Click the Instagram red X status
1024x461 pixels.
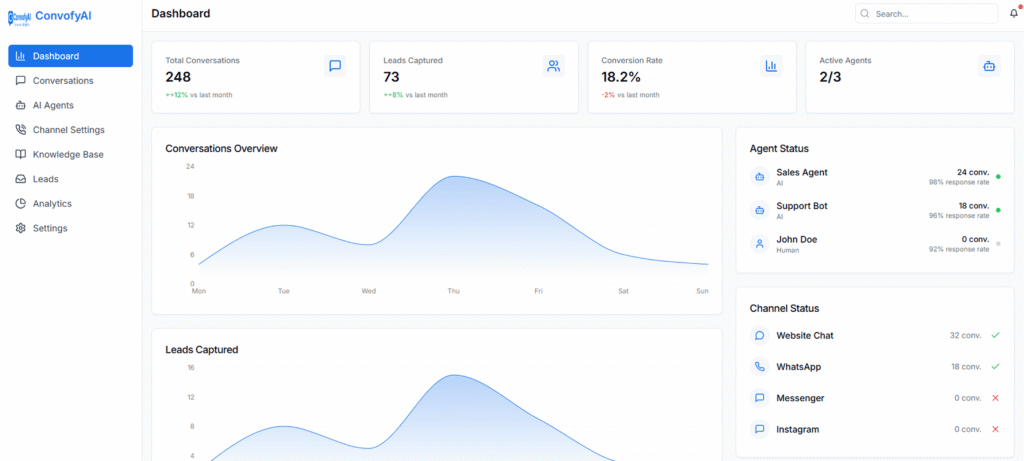(x=995, y=429)
